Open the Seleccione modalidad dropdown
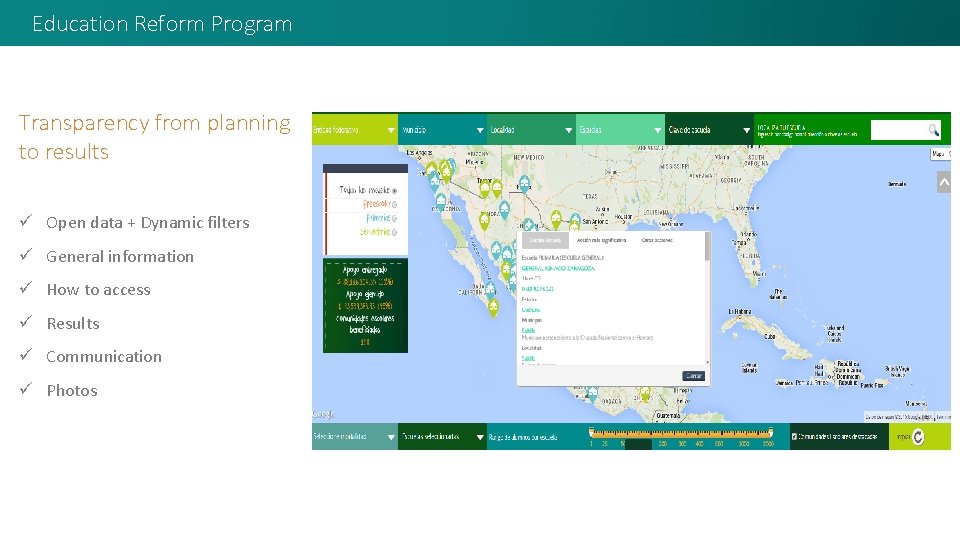960x540 pixels. pos(354,437)
